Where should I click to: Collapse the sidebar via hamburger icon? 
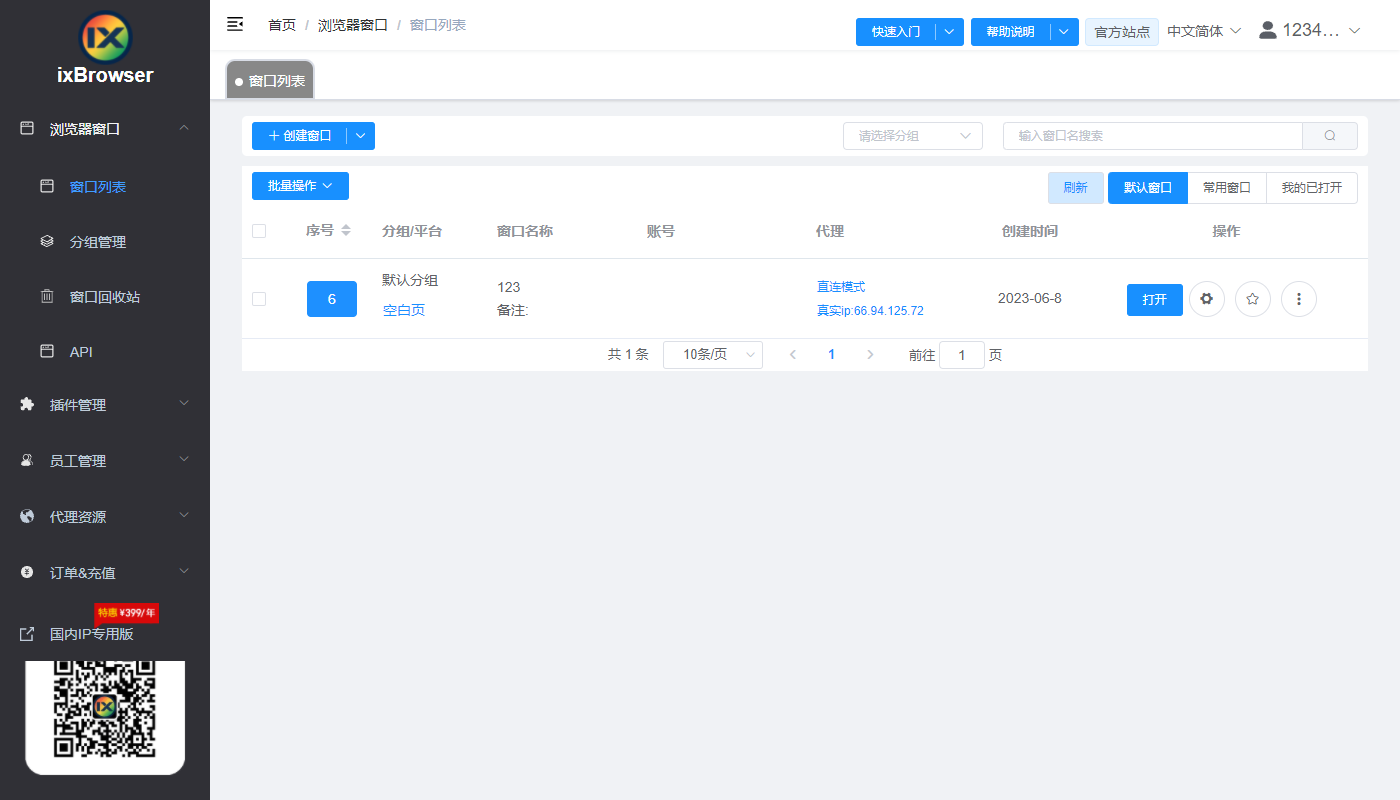pos(234,23)
